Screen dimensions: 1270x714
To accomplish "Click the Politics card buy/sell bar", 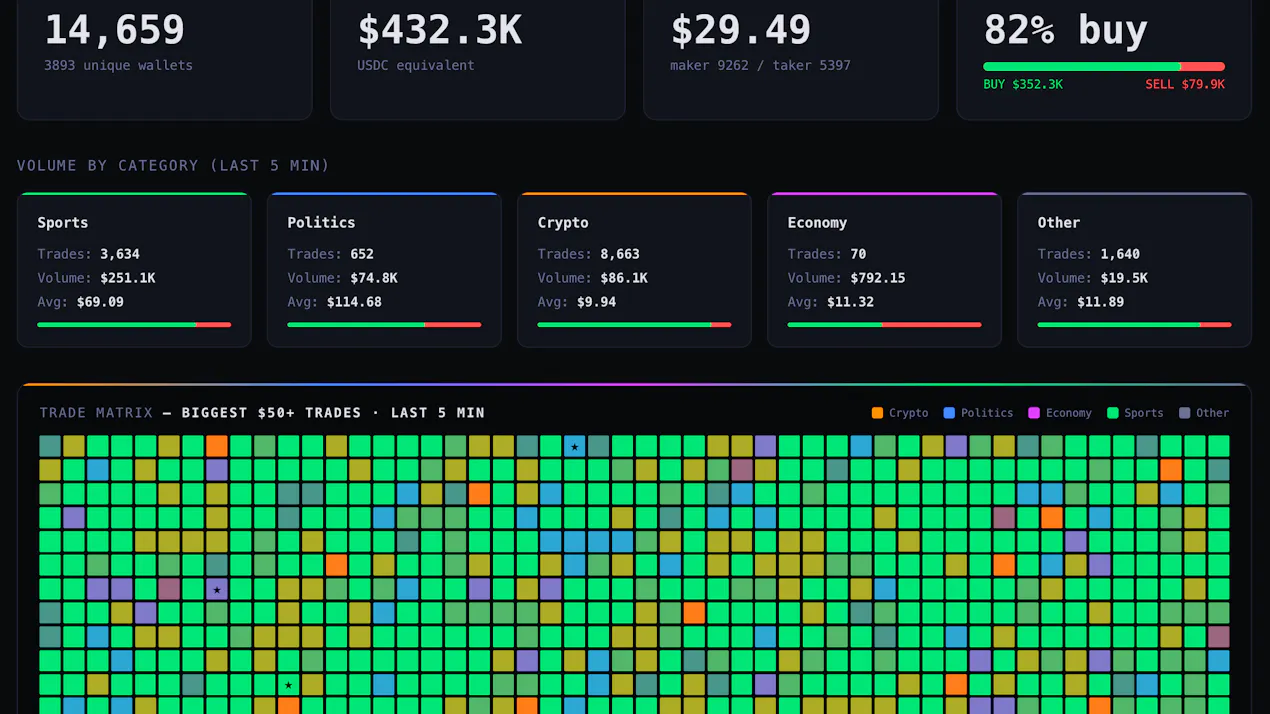I will (x=384, y=325).
